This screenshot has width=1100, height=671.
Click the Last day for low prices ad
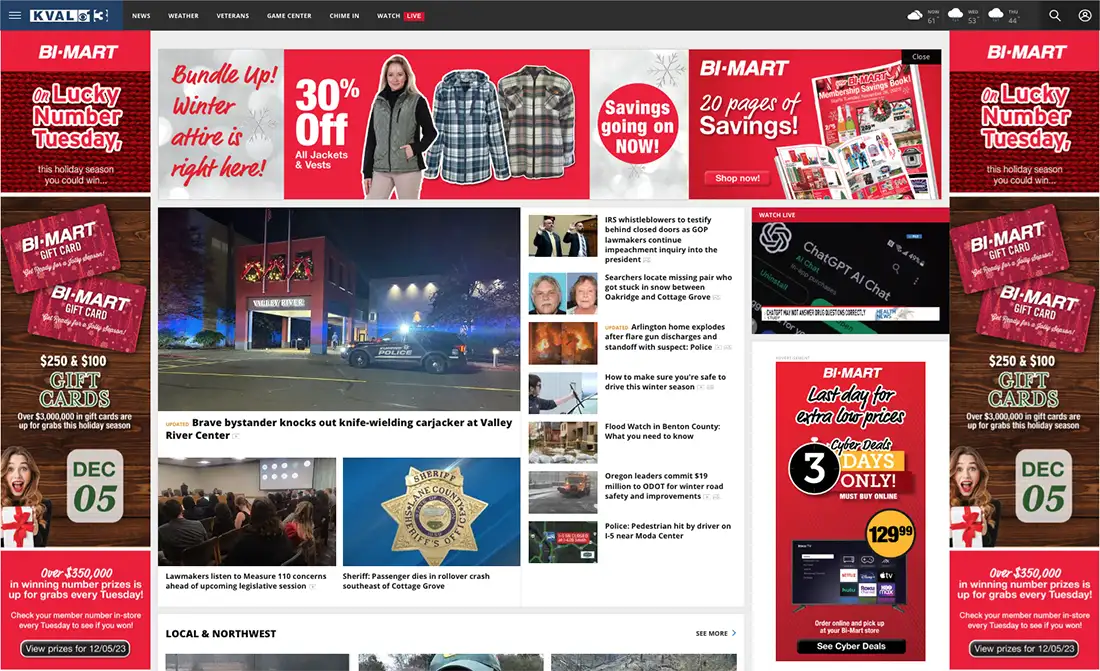850,511
